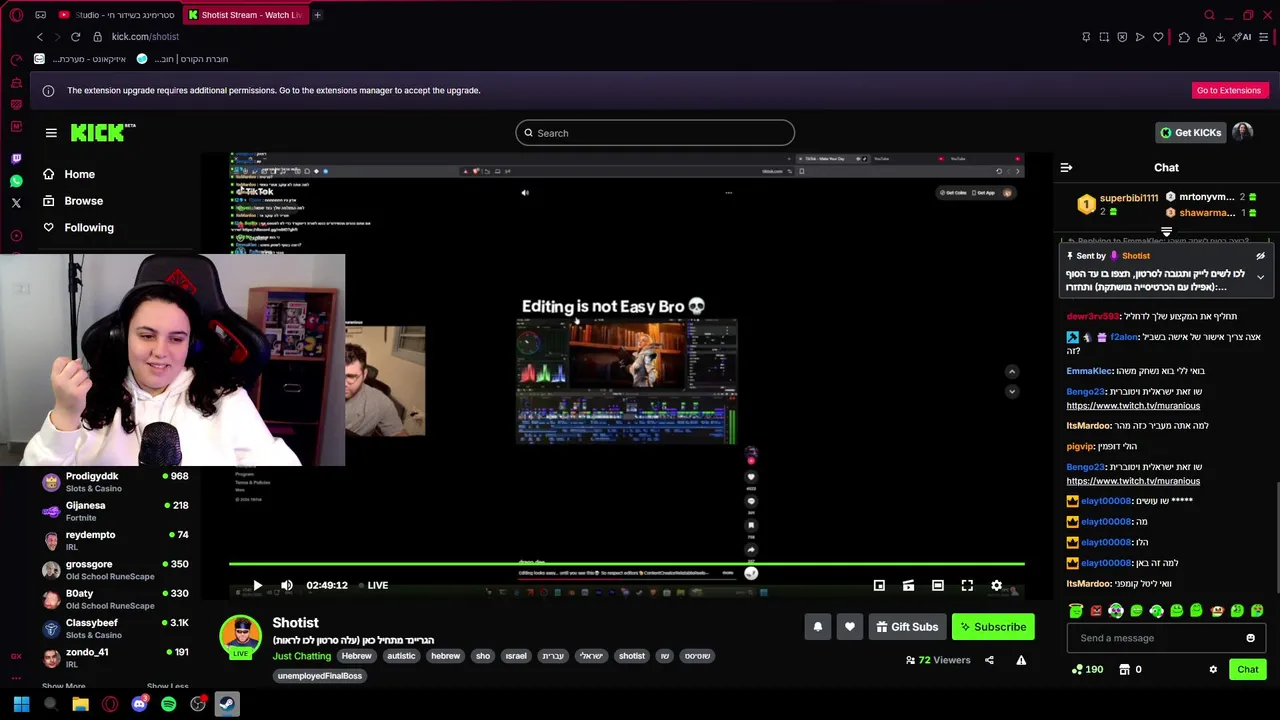Viewport: 1280px width, 720px height.
Task: Focus the Kick Search box
Action: pos(655,133)
